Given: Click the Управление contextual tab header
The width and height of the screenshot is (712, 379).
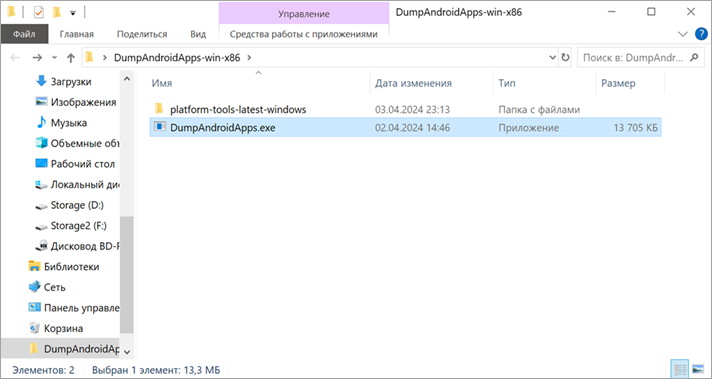Looking at the screenshot, I should pyautogui.click(x=304, y=14).
